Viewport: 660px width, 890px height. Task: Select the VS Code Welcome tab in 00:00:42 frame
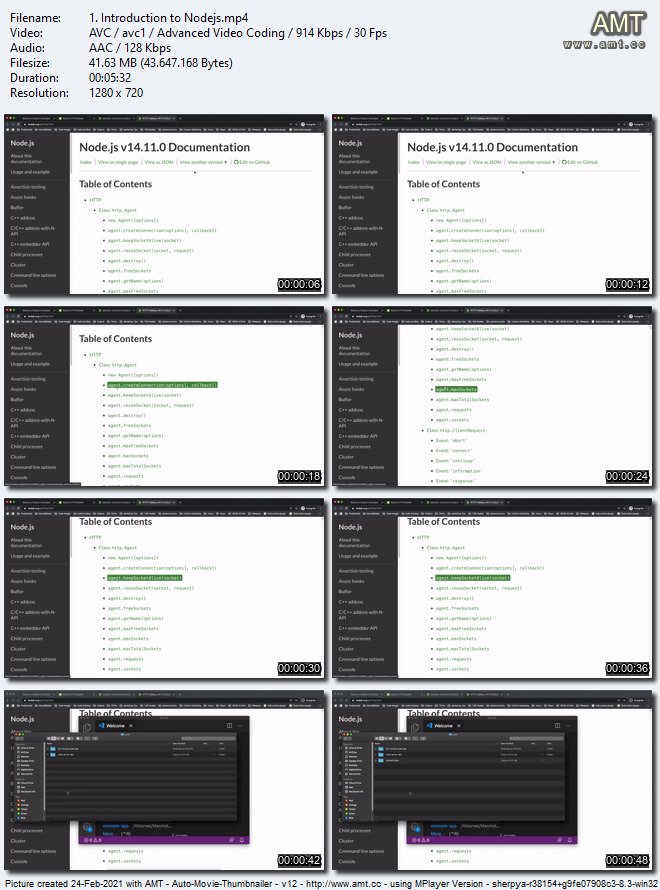(x=115, y=726)
